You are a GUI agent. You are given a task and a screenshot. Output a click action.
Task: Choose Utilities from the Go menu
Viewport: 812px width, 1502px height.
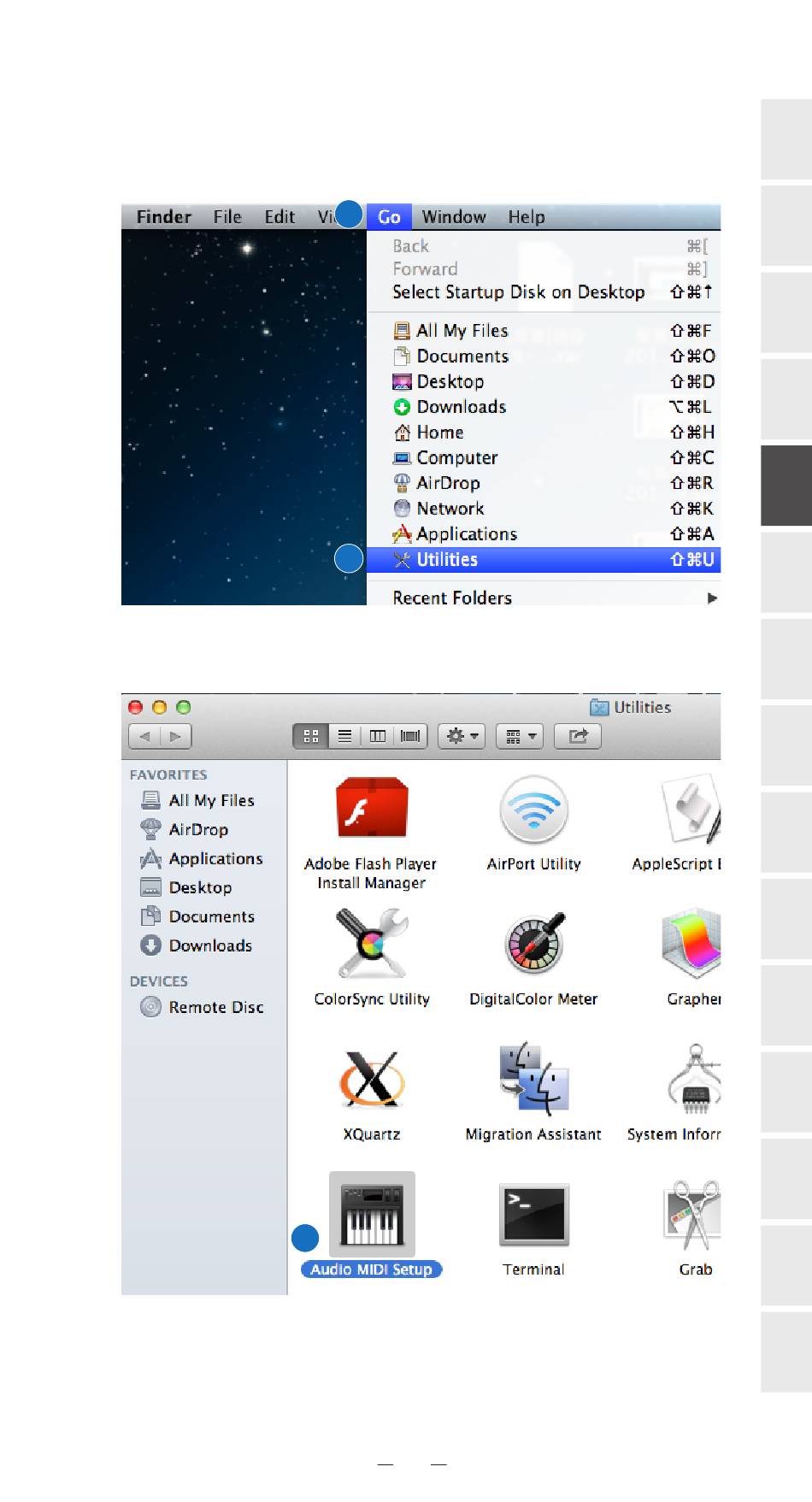(544, 560)
